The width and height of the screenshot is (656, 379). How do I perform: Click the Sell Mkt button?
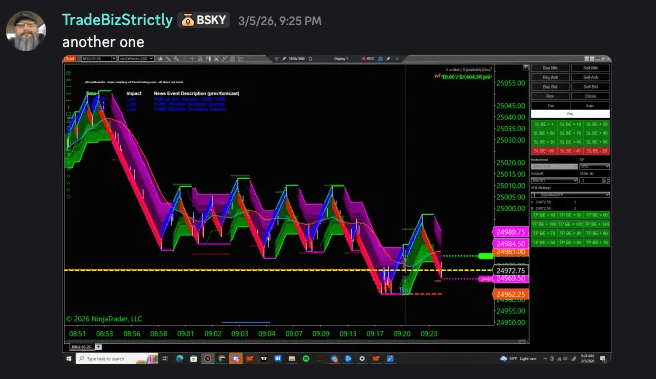click(x=590, y=68)
